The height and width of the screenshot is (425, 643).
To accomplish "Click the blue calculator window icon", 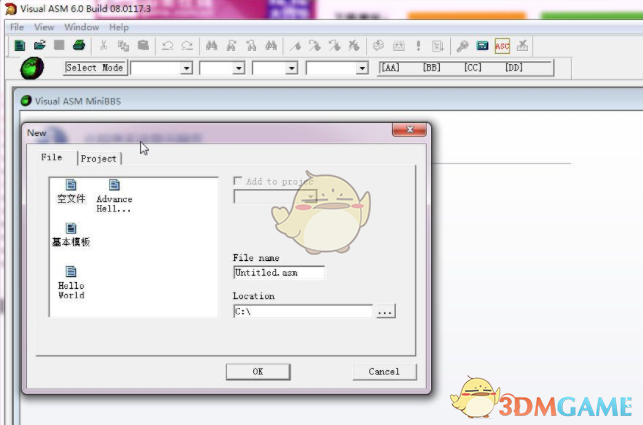I will point(482,46).
